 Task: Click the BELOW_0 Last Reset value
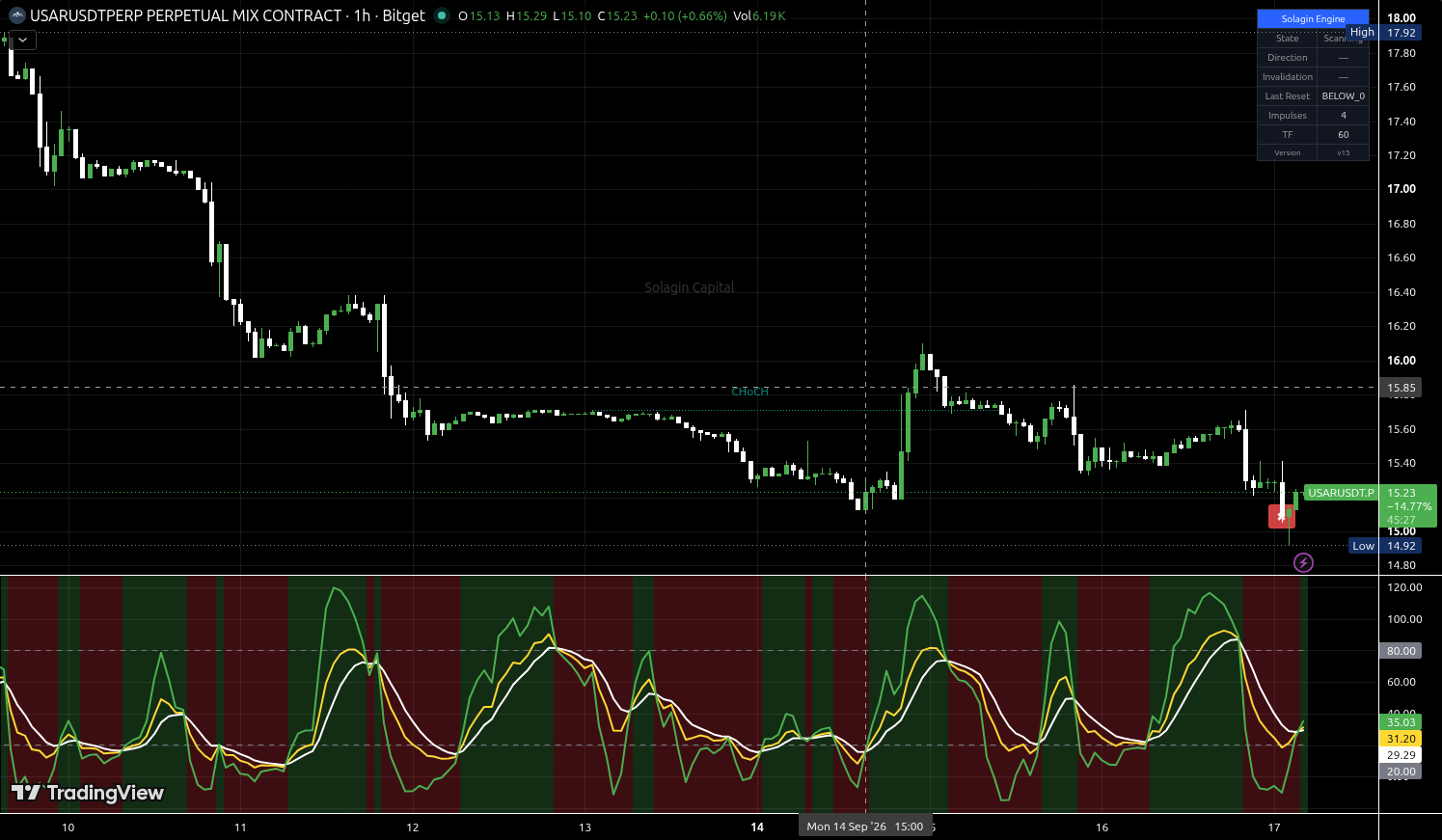pos(1343,96)
